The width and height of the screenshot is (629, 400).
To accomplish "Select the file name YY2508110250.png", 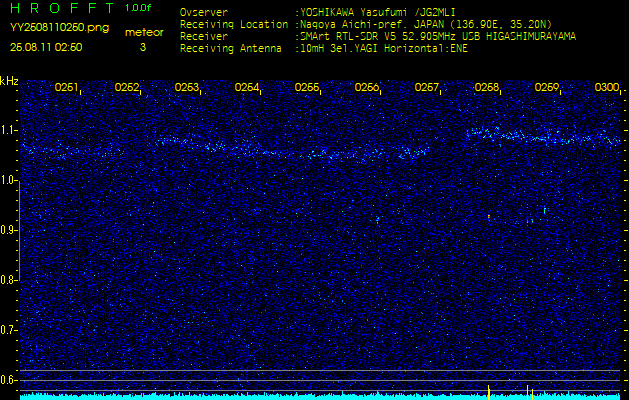I will click(x=59, y=28).
